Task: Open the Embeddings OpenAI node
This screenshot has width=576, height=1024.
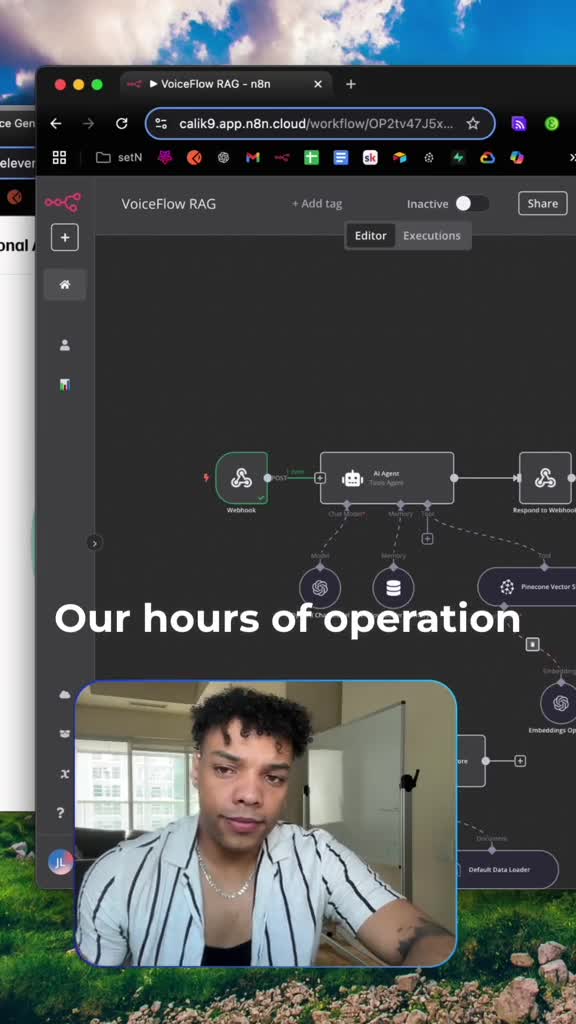Action: click(560, 703)
